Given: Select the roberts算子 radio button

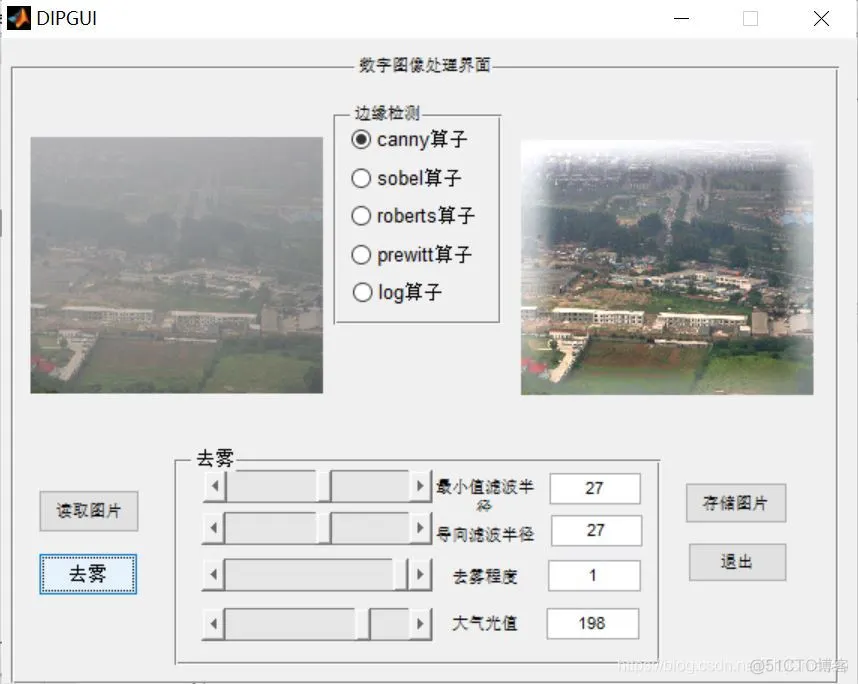Looking at the screenshot, I should (x=361, y=216).
